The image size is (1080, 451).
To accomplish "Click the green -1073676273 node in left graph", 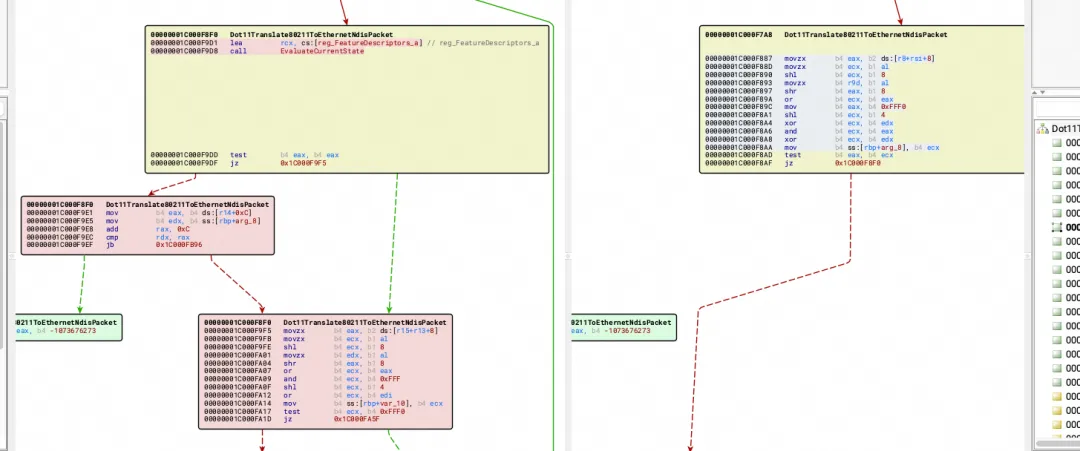I will [68, 326].
